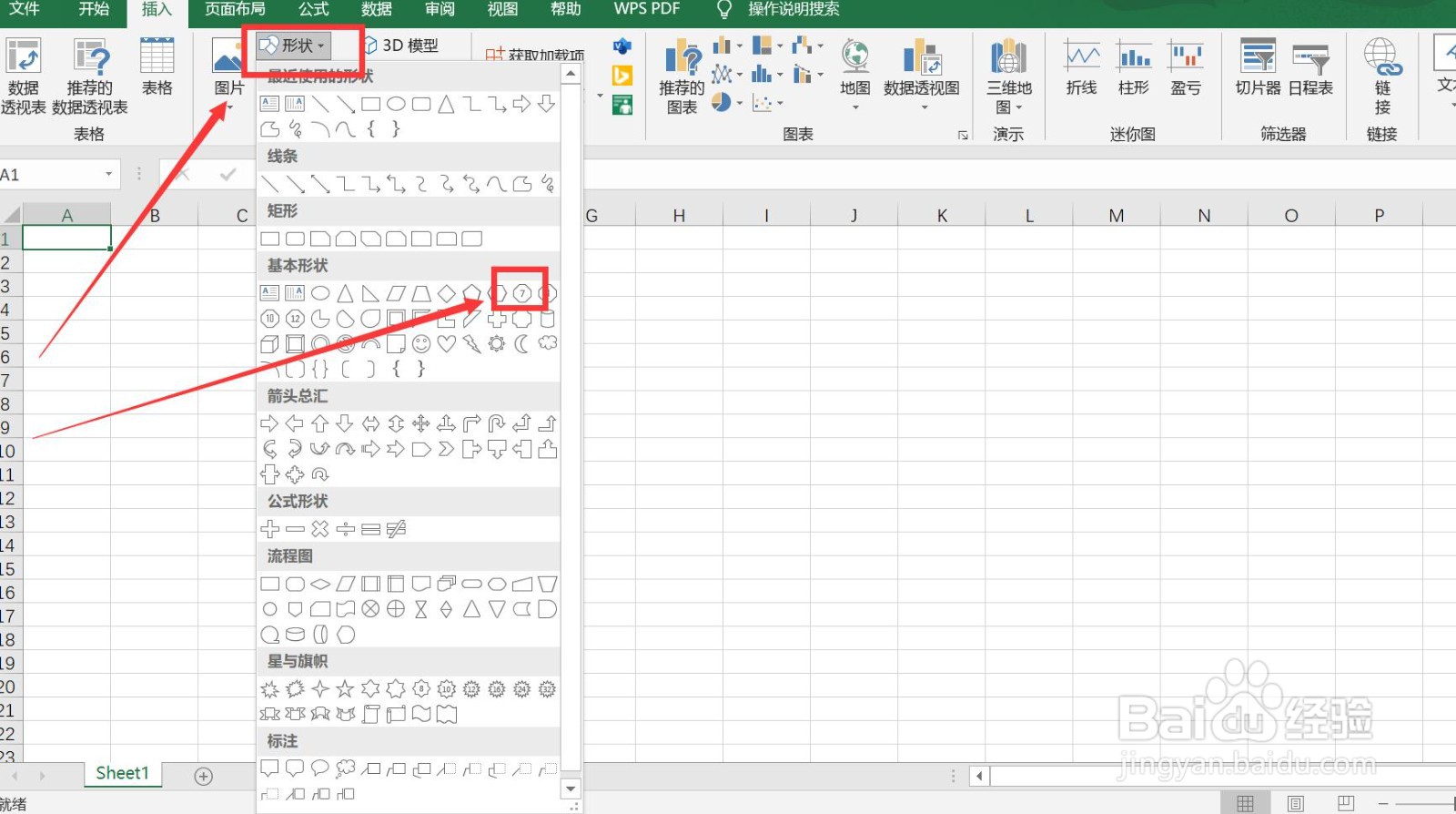
Task: Insert a 柱形 sparkline
Action: point(1134,68)
